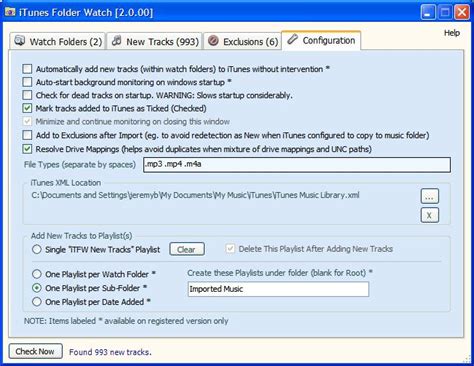Click the 'File Types (separate by spaces)' label
This screenshot has width=474, height=366.
click(80, 165)
